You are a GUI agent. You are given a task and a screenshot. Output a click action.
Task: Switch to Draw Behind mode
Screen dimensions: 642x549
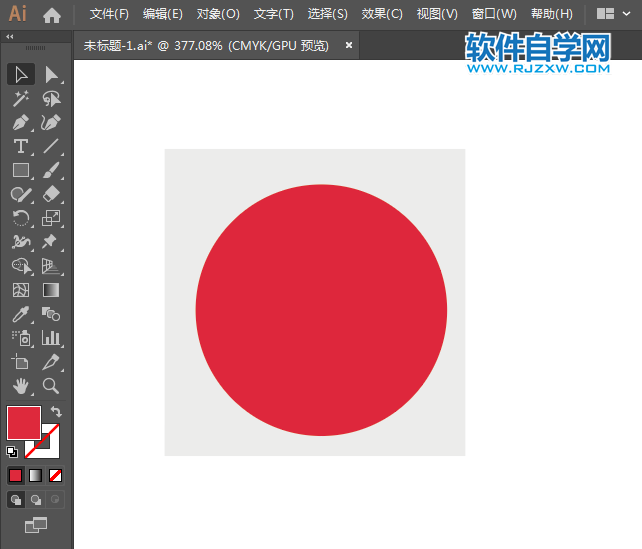click(36, 499)
